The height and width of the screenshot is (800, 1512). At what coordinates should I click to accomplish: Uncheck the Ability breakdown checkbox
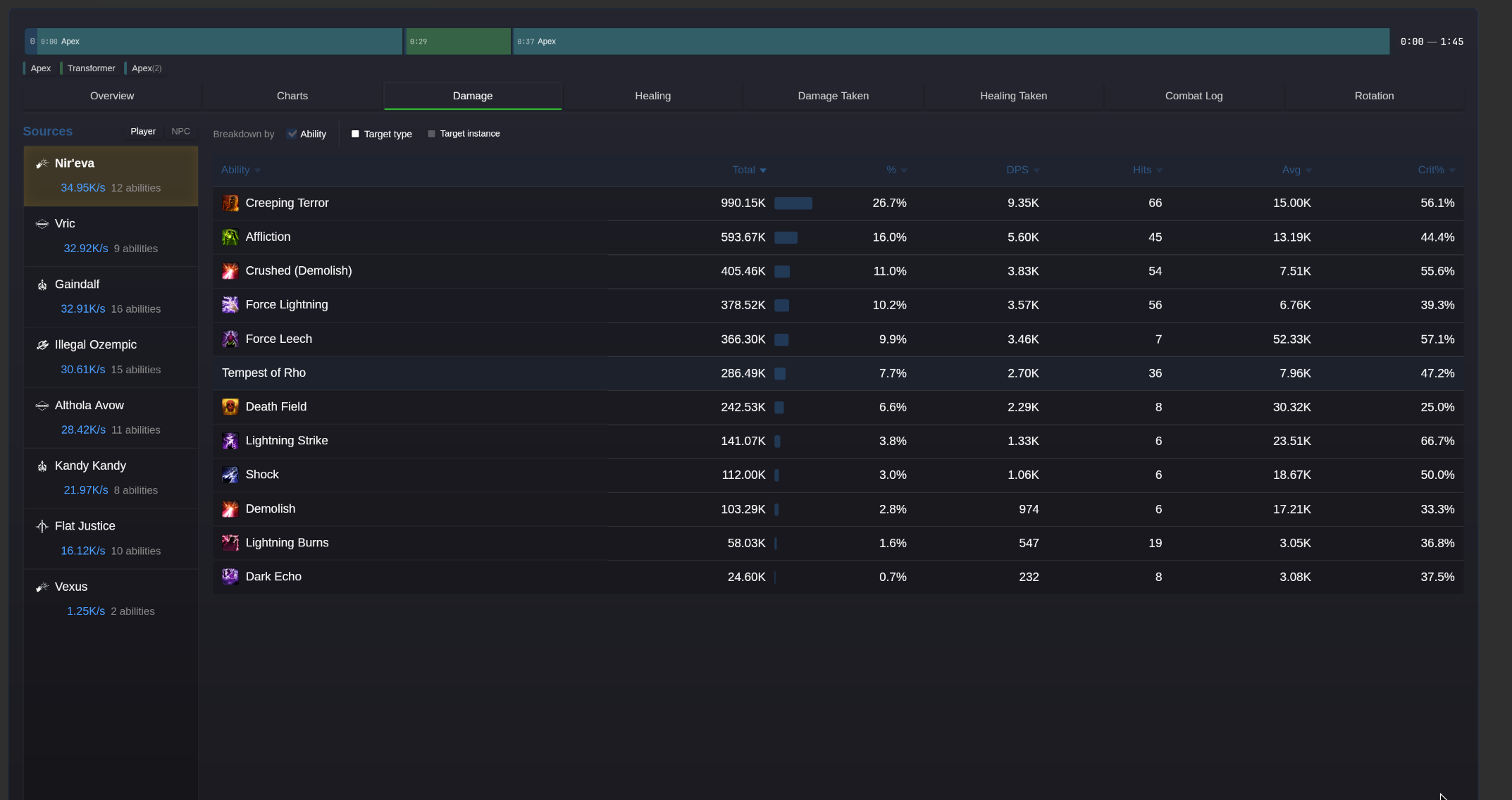click(292, 133)
